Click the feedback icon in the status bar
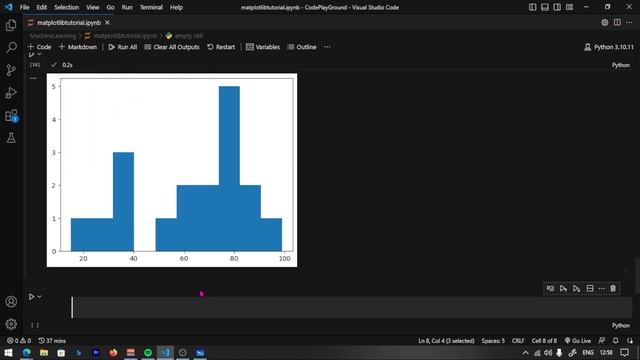640x360 pixels. coord(602,340)
